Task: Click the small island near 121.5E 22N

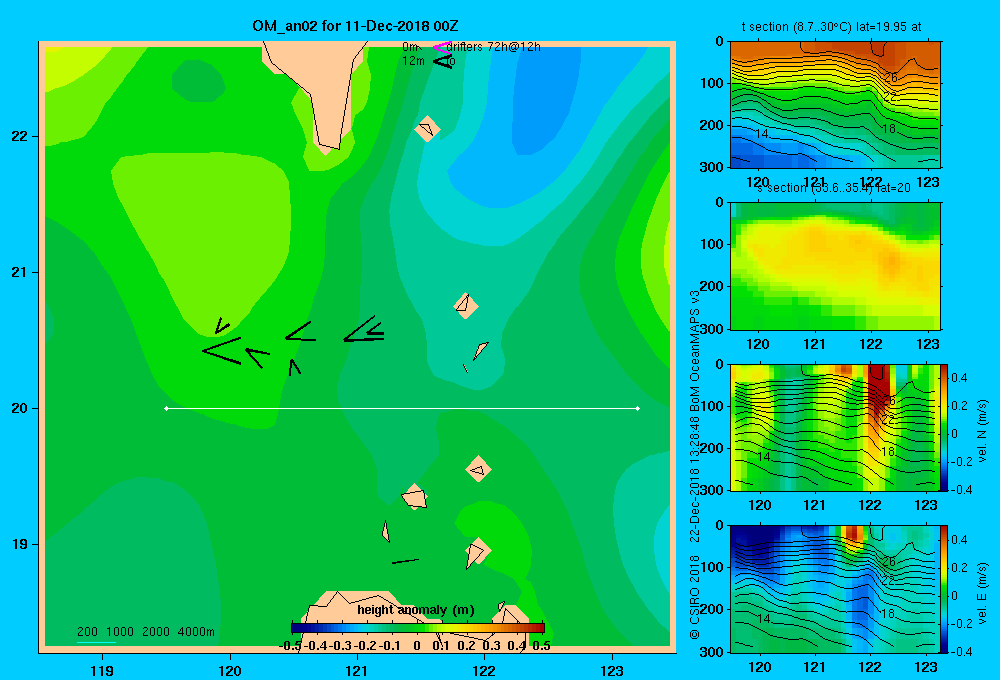Action: [x=427, y=128]
